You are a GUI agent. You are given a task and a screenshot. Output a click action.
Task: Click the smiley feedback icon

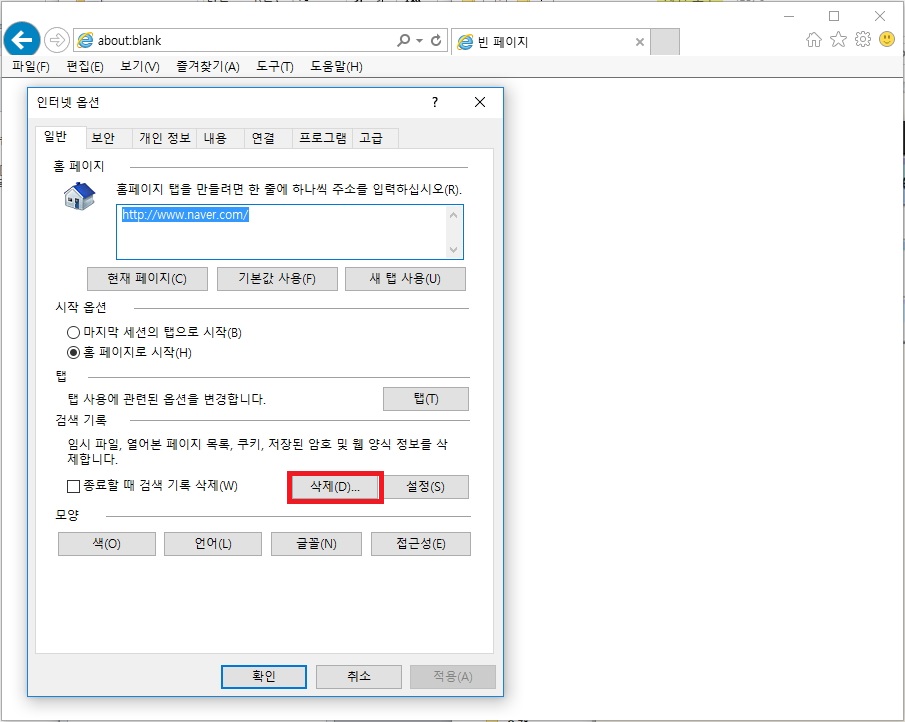pyautogui.click(x=887, y=40)
